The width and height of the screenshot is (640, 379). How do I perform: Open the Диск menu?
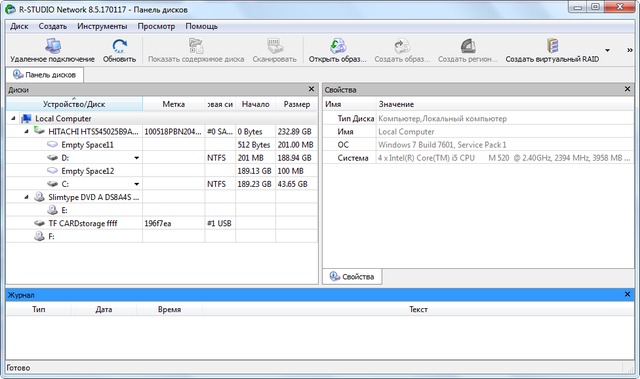pos(19,26)
